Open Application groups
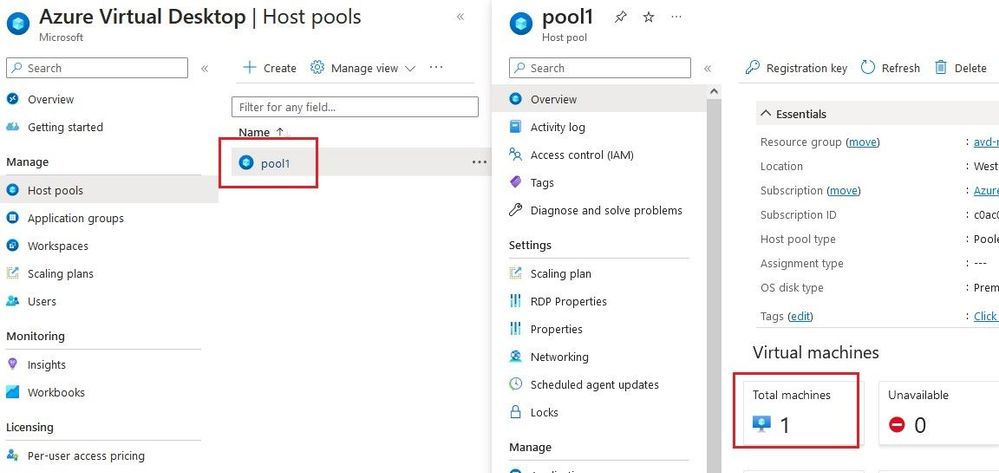This screenshot has height=473, width=999. [75, 218]
